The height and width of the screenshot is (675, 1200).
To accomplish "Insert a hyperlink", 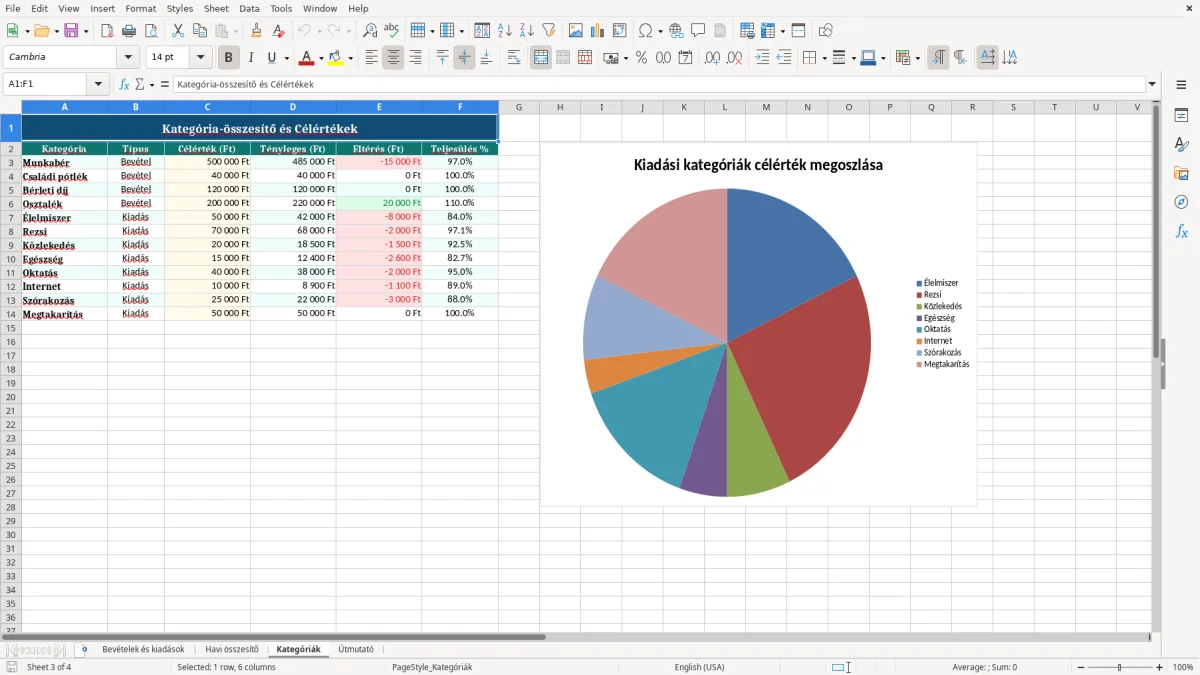I will click(676, 31).
